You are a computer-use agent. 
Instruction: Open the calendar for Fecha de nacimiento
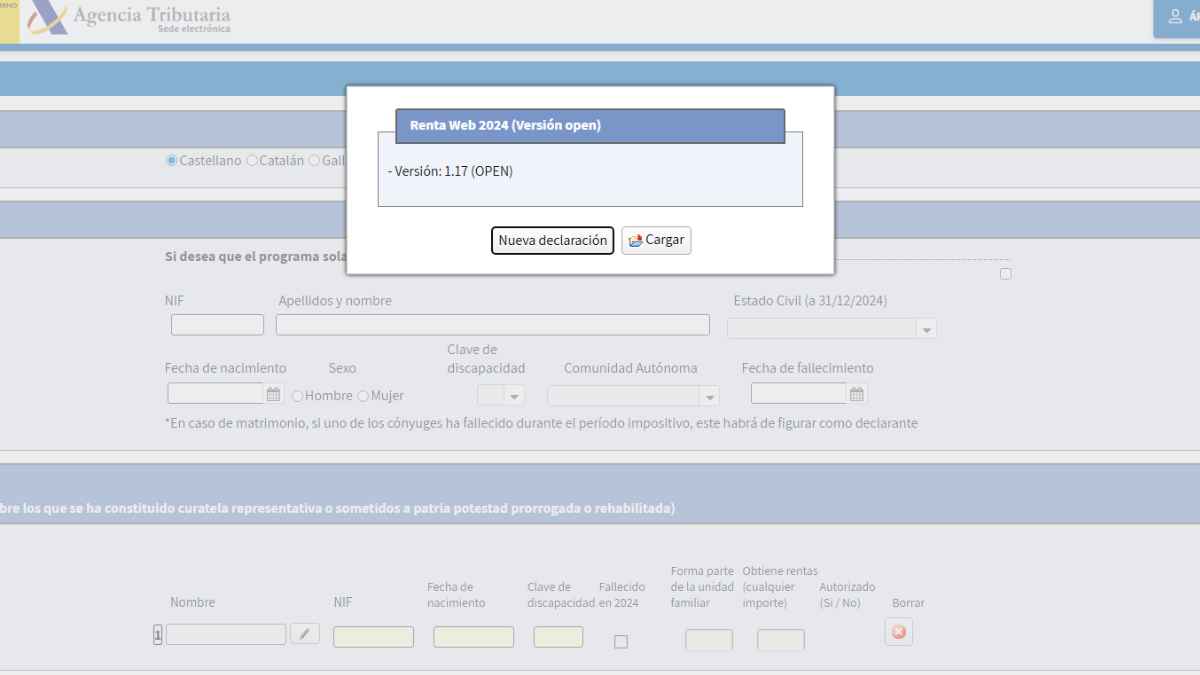coord(273,394)
